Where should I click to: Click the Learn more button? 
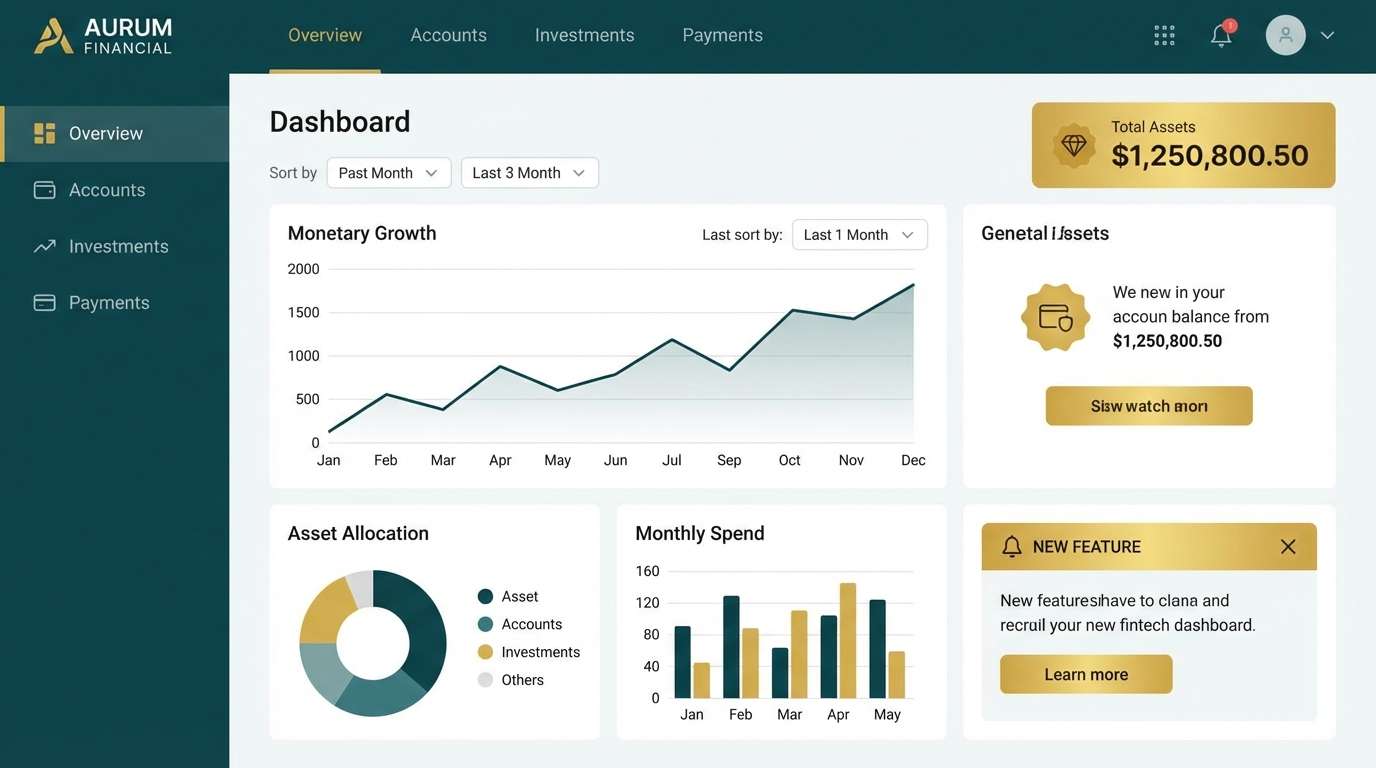(1086, 673)
